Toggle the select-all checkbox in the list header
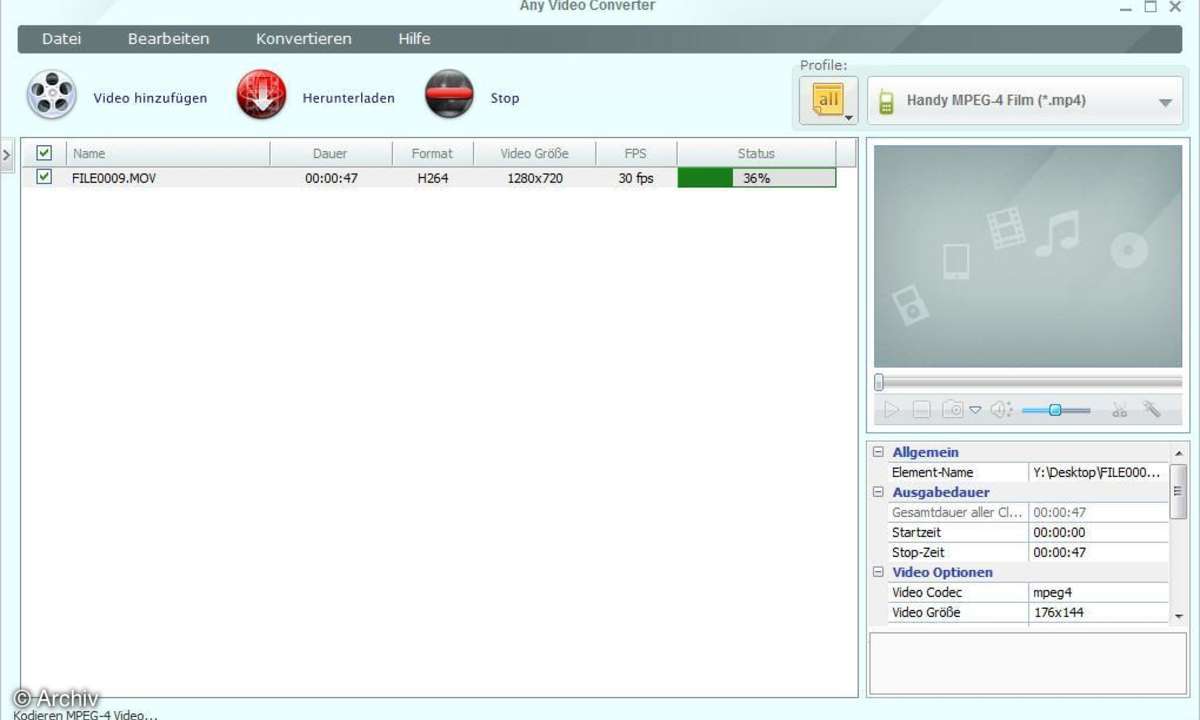 coord(44,153)
